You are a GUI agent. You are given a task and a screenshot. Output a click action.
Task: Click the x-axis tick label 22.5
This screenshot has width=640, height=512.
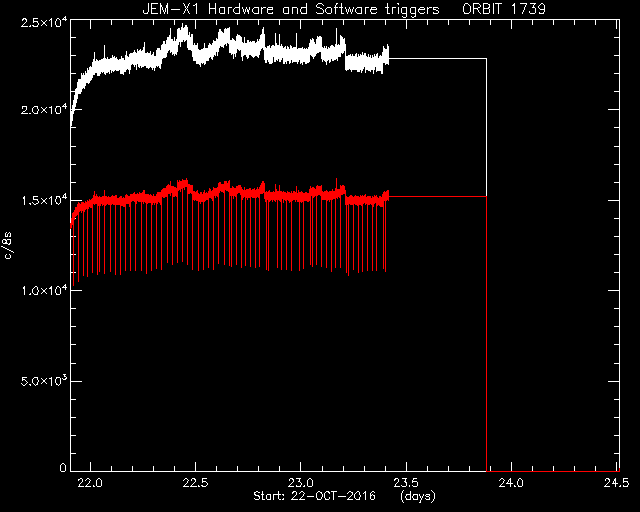[x=195, y=483]
